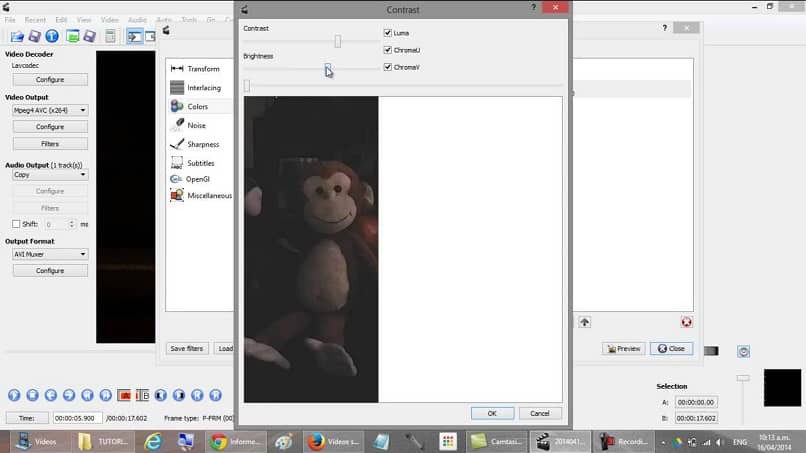Go to last frame button
The image size is (806, 453).
point(215,395)
